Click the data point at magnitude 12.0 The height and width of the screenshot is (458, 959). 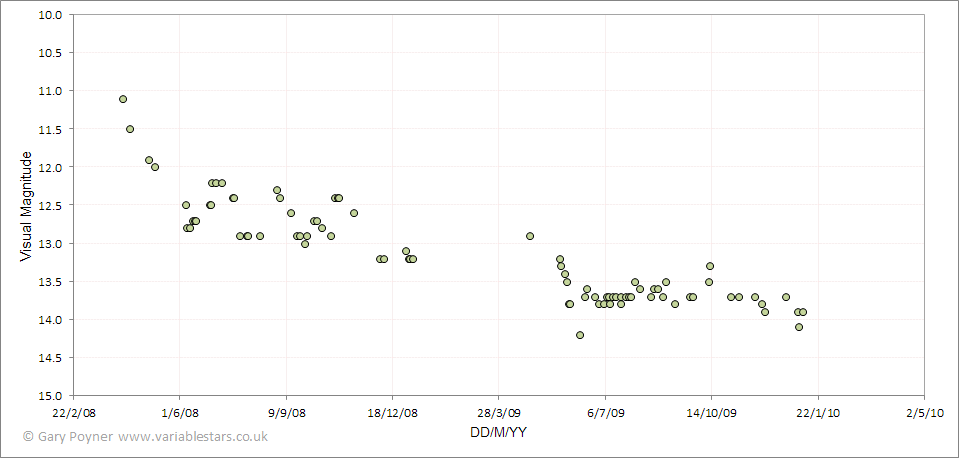155,167
